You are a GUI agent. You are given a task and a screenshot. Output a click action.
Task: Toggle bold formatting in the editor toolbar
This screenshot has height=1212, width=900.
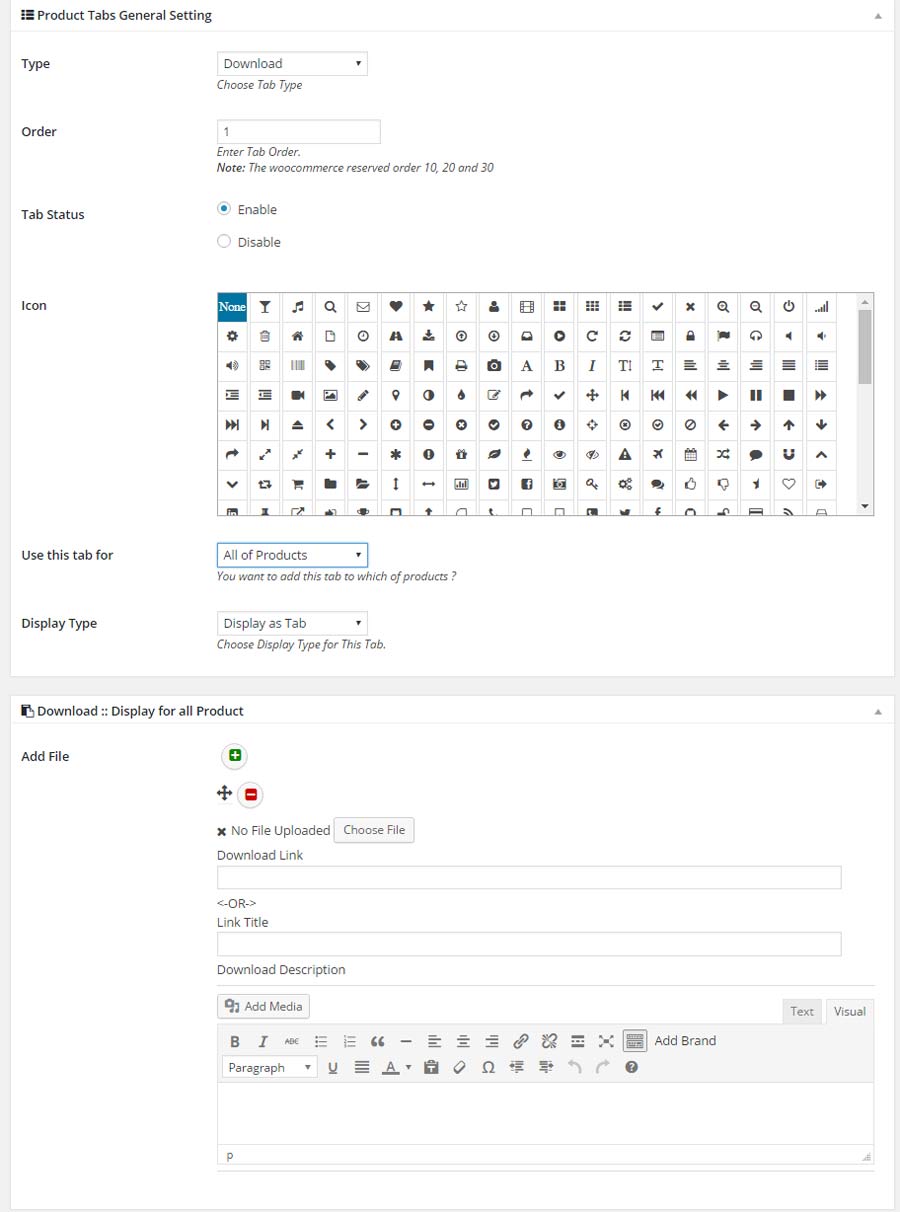click(x=234, y=1041)
